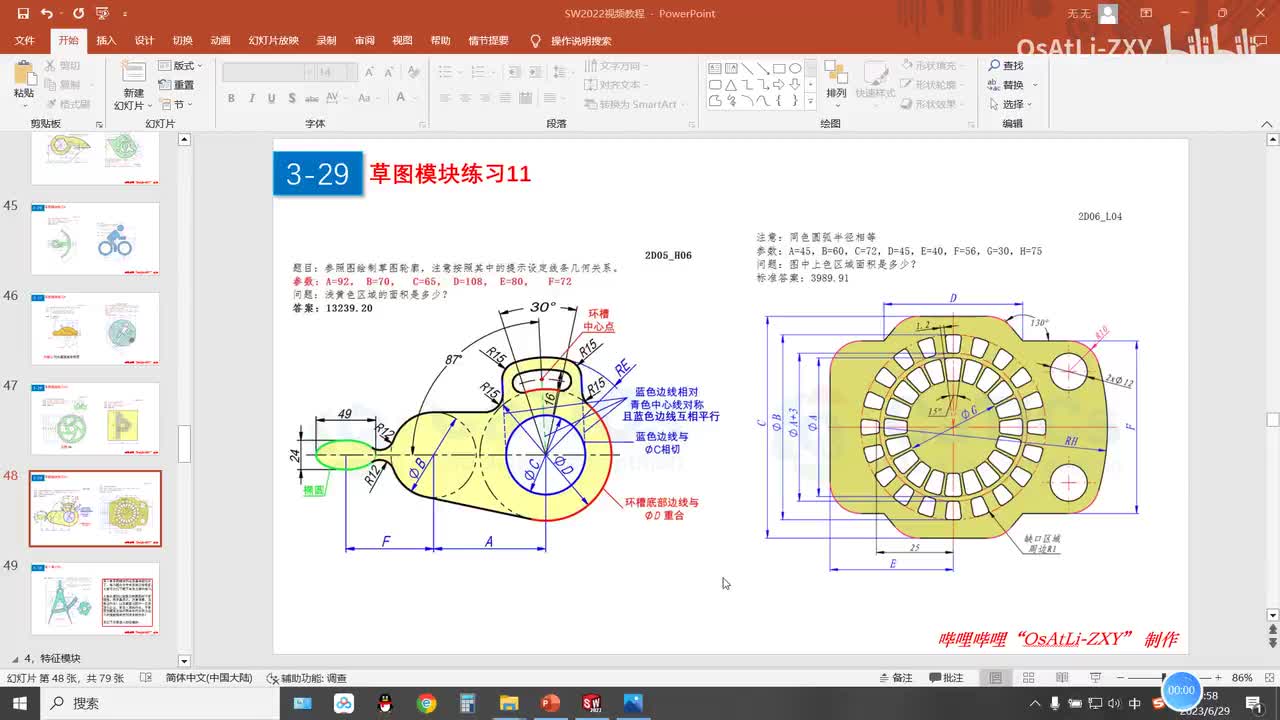The height and width of the screenshot is (720, 1280).
Task: Toggle Underline formatting
Action: point(271,98)
